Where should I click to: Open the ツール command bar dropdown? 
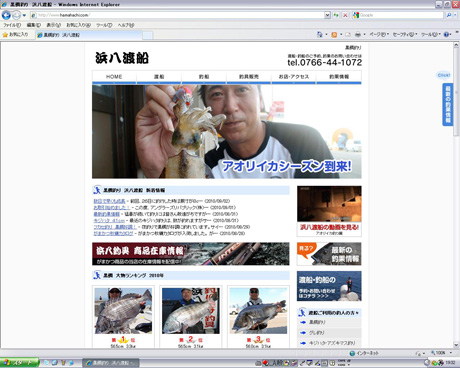(431, 34)
